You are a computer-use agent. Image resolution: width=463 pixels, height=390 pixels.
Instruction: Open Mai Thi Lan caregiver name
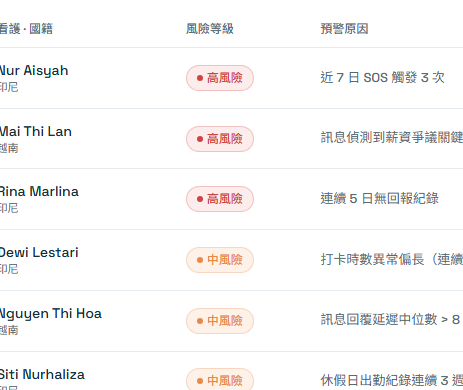[35, 131]
